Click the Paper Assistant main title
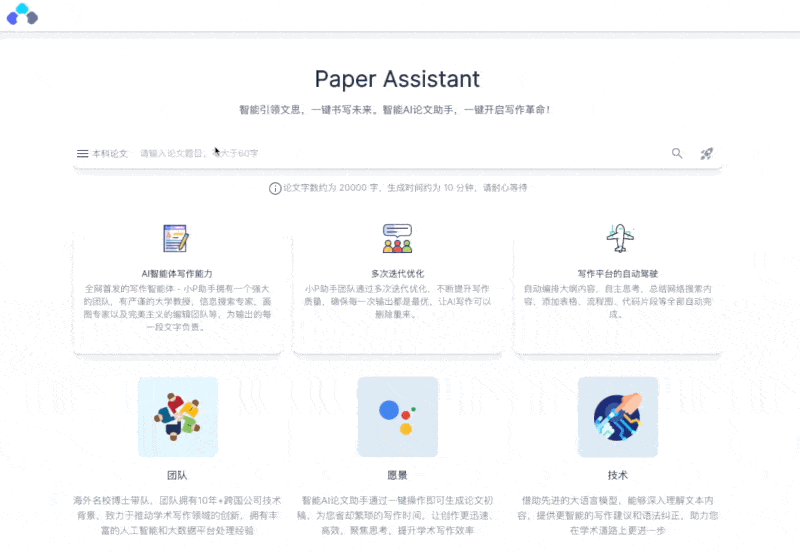This screenshot has height=552, width=800. click(x=397, y=79)
